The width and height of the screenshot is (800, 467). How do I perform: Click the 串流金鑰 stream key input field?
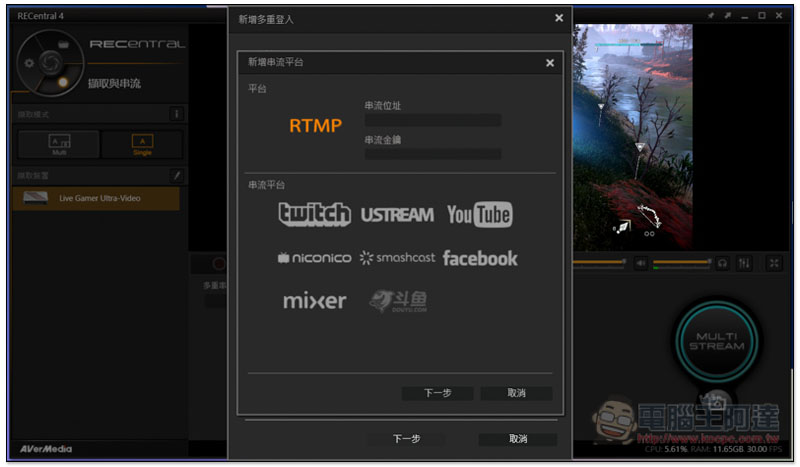(x=433, y=154)
